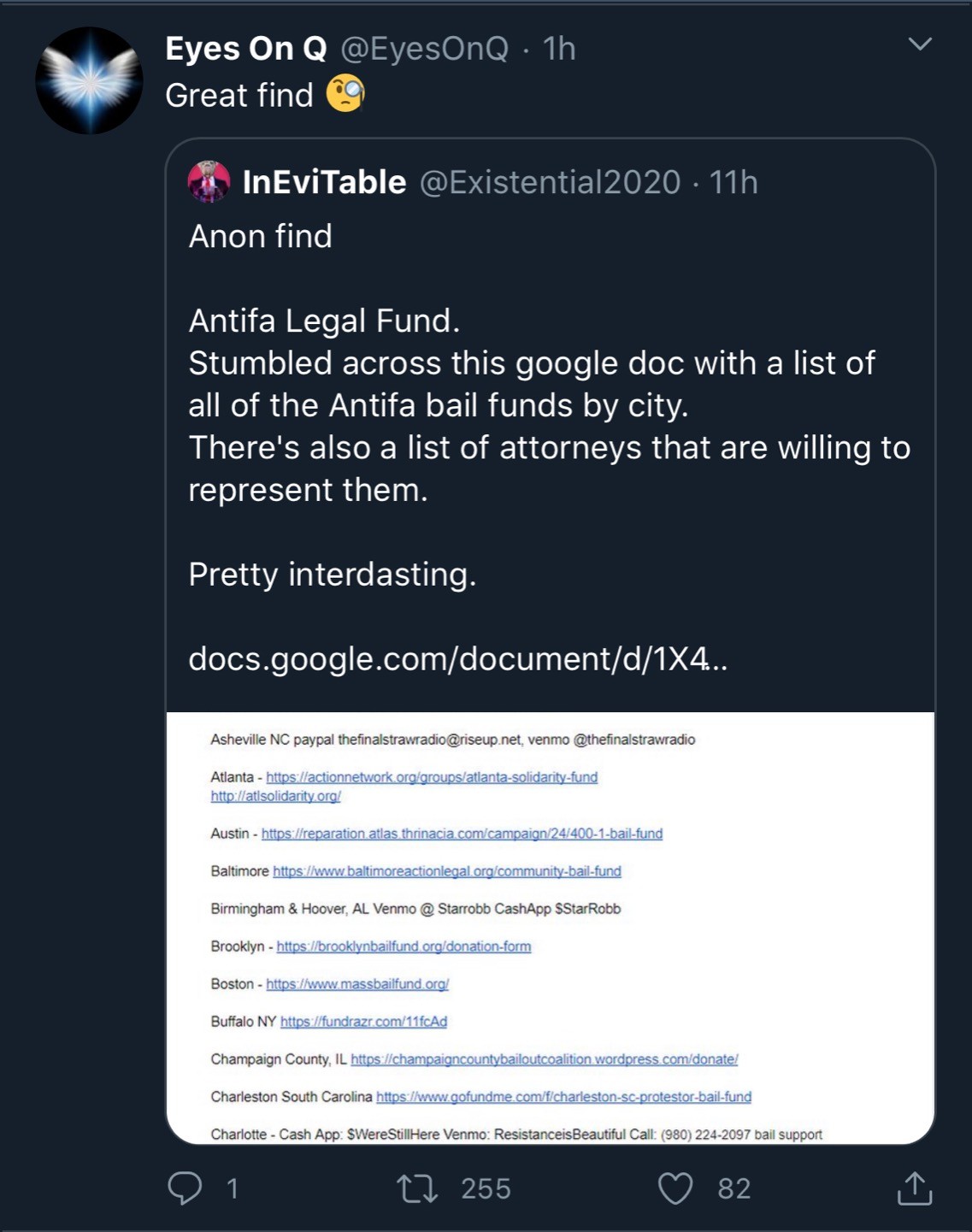Share the tweet using the upload icon

(x=914, y=1188)
